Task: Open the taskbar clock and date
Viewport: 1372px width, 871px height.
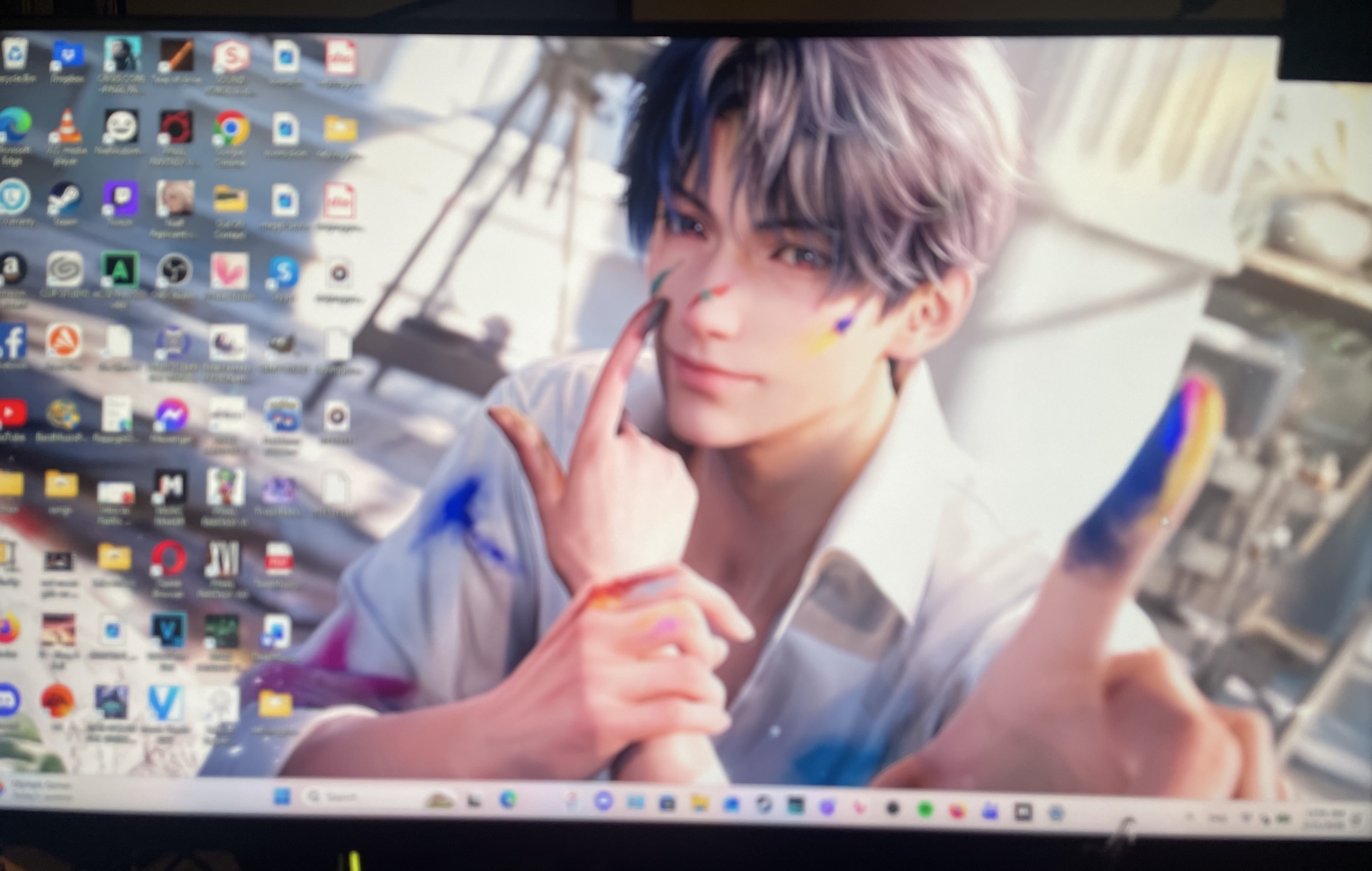Action: coord(1325,819)
